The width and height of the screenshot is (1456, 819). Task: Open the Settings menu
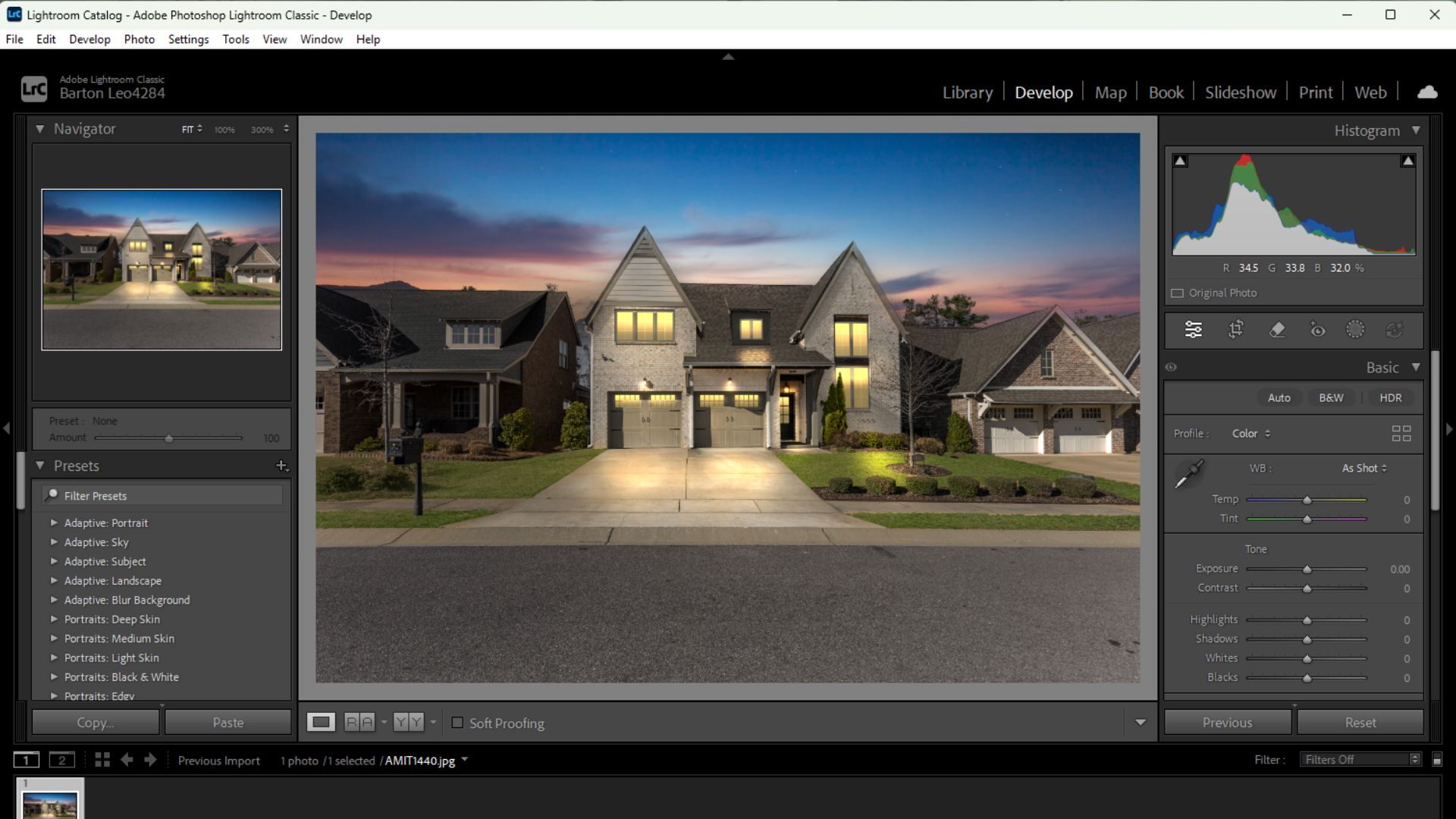pos(188,39)
